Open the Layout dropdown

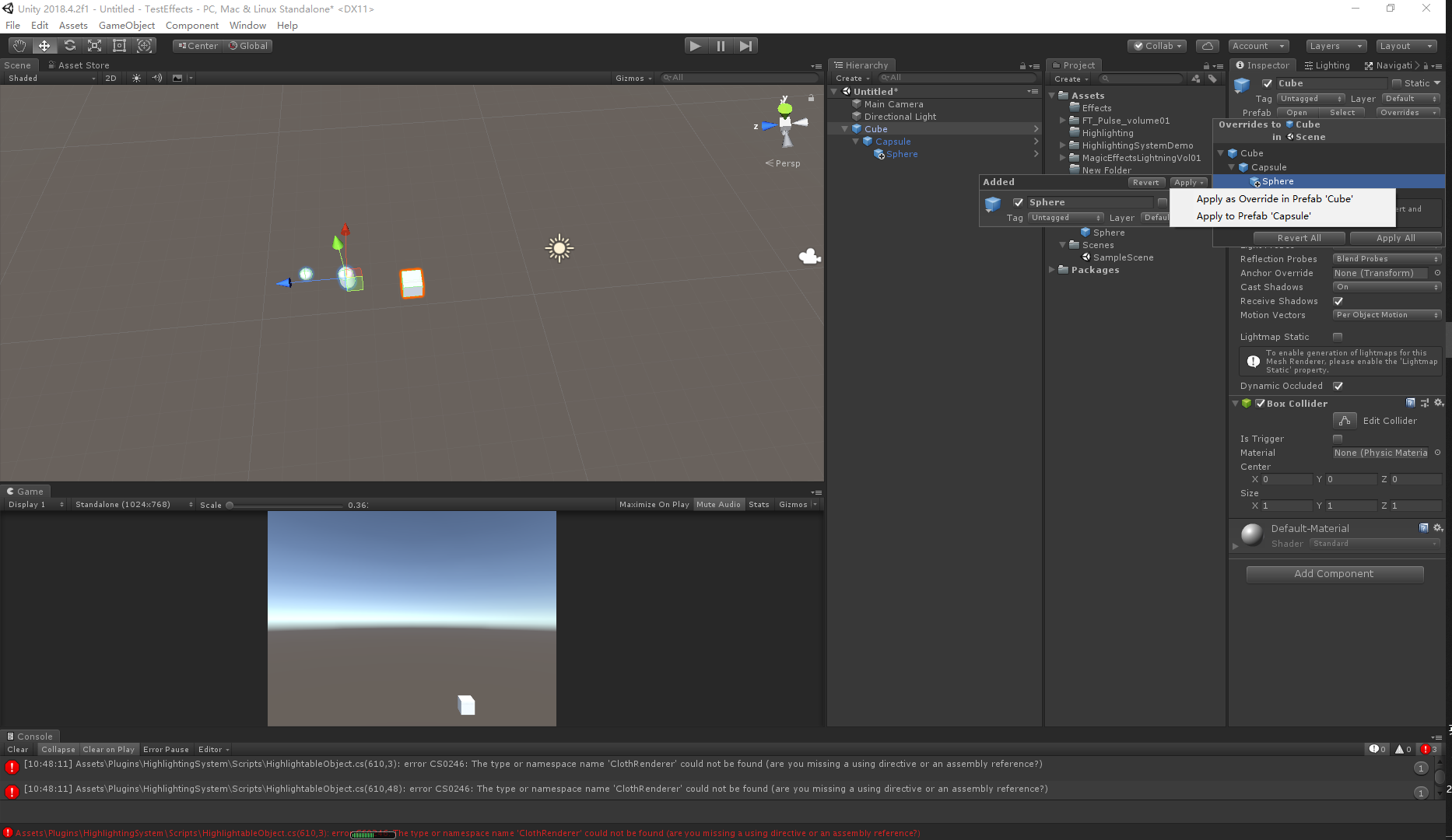(x=1405, y=45)
